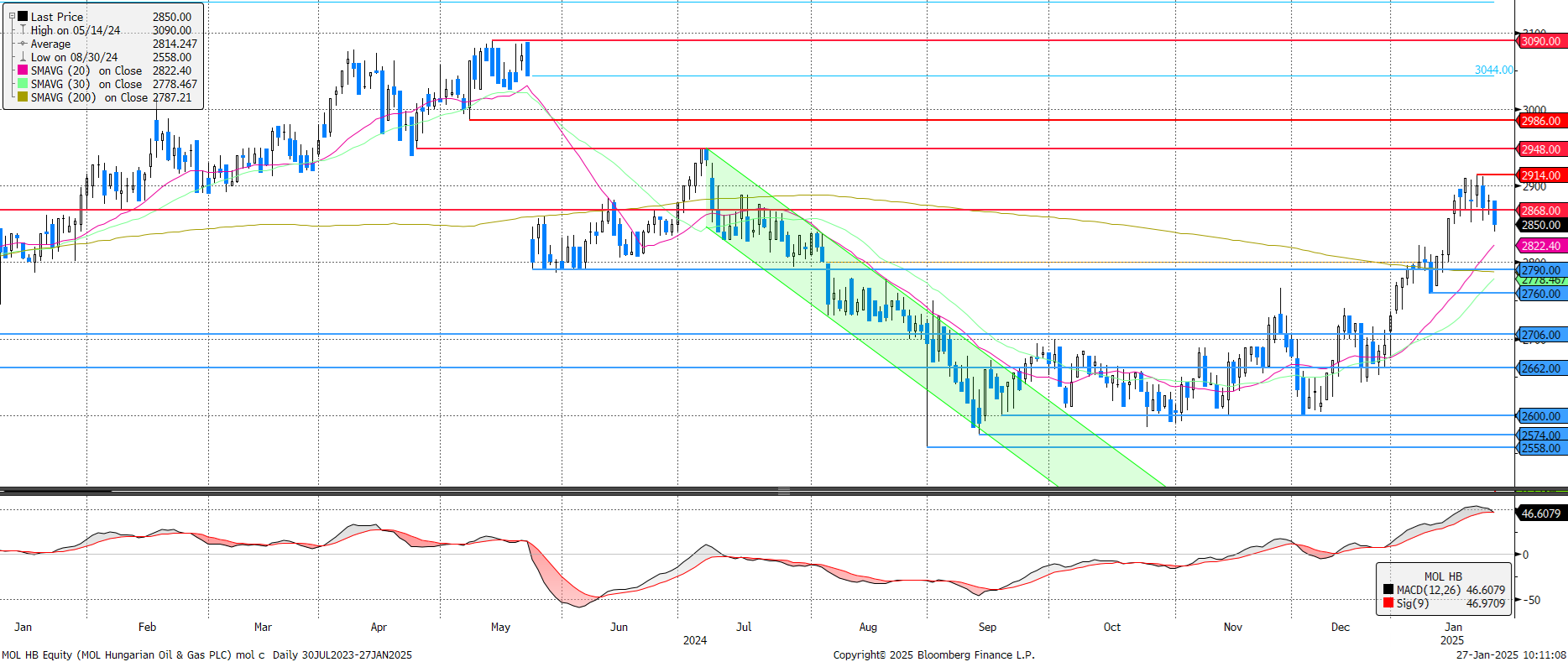1568x662 pixels.
Task: Click the Nov label on time axis
Action: click(1233, 627)
